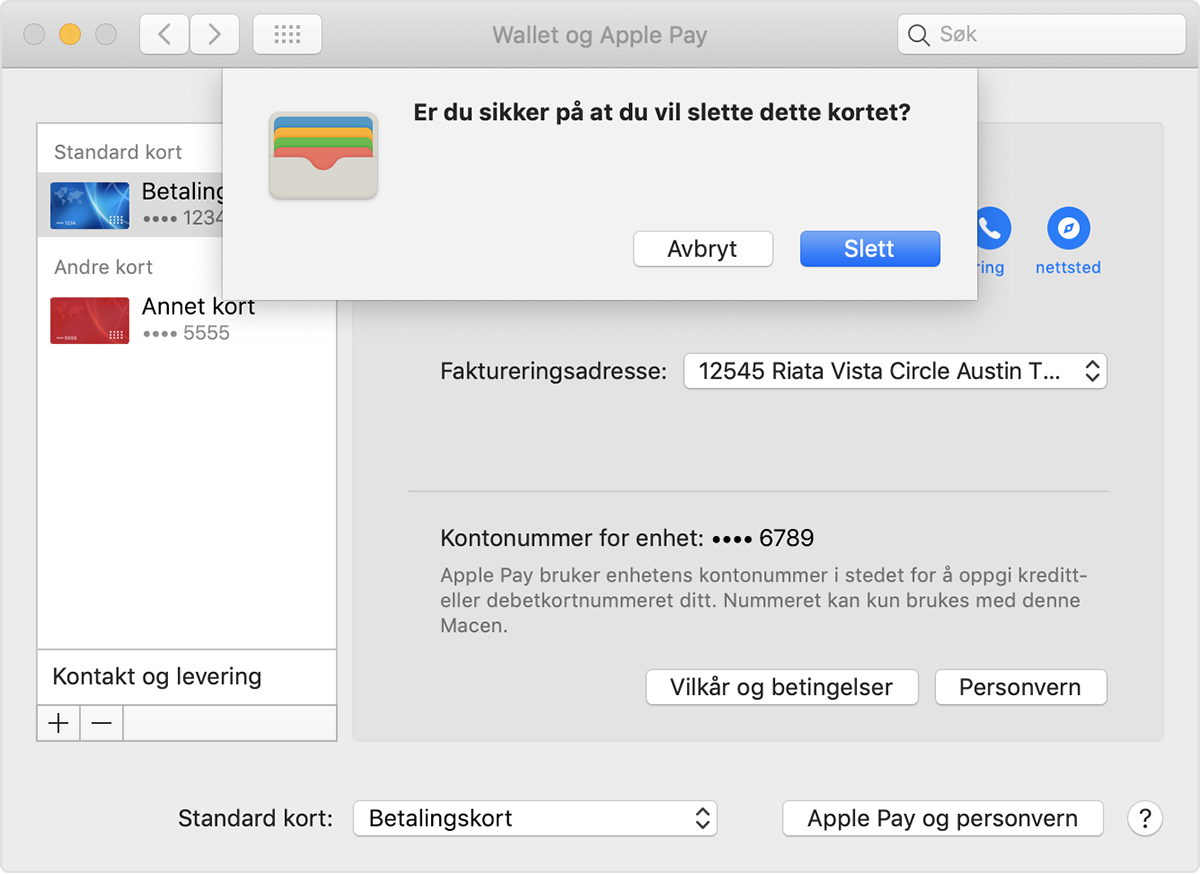This screenshot has width=1200, height=874.
Task: Click the nettsted link label
Action: click(x=1068, y=268)
